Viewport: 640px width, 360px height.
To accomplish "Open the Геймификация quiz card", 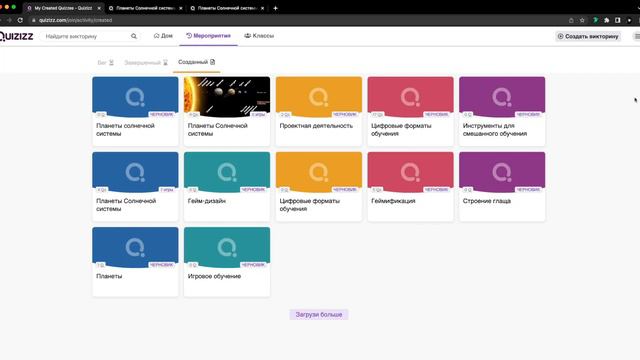I will coord(410,187).
